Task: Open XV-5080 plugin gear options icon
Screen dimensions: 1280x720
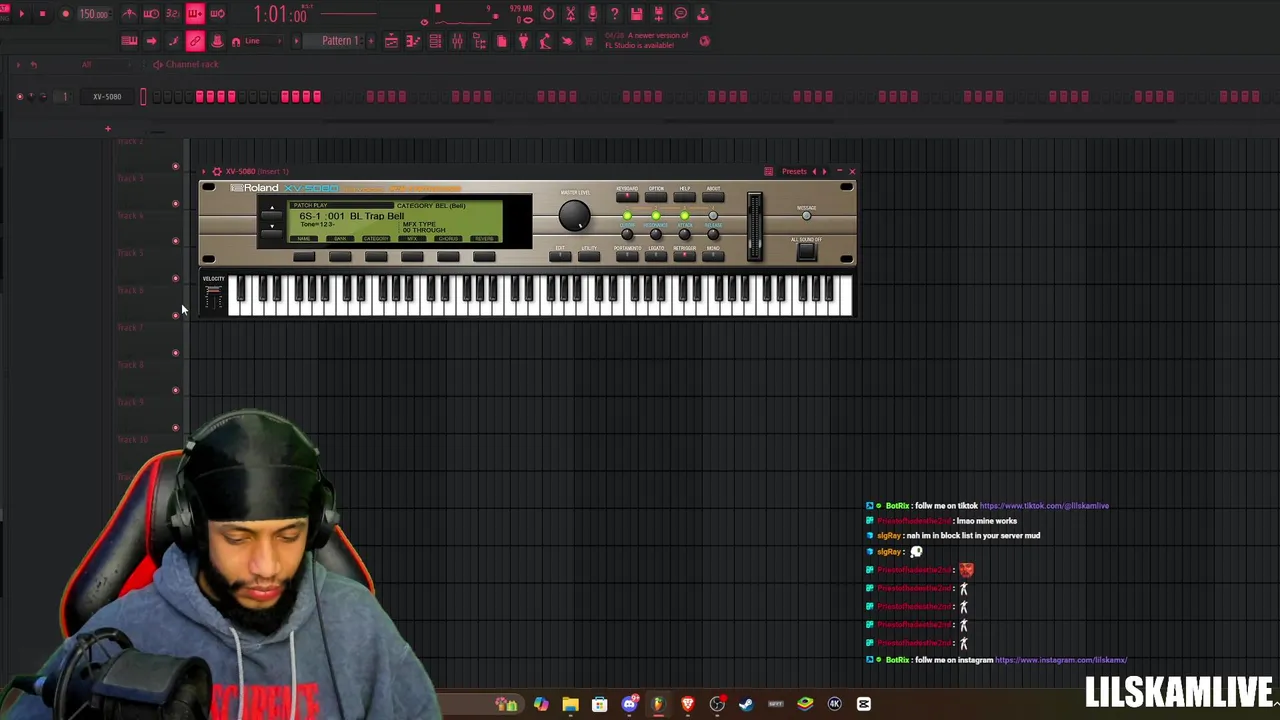Action: (x=216, y=171)
